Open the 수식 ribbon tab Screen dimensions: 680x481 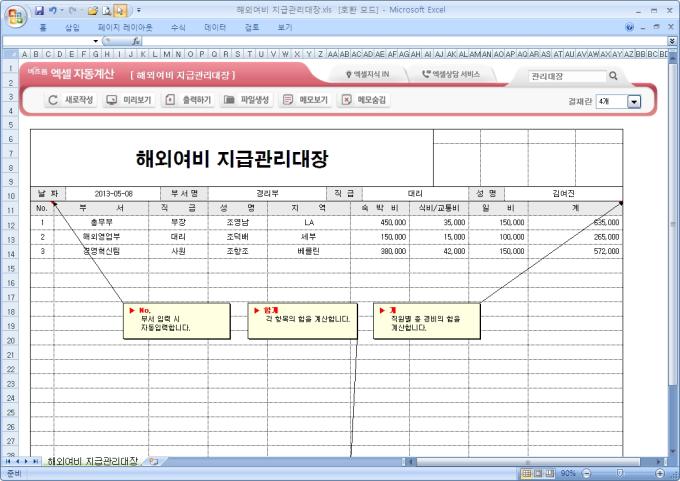tap(178, 28)
